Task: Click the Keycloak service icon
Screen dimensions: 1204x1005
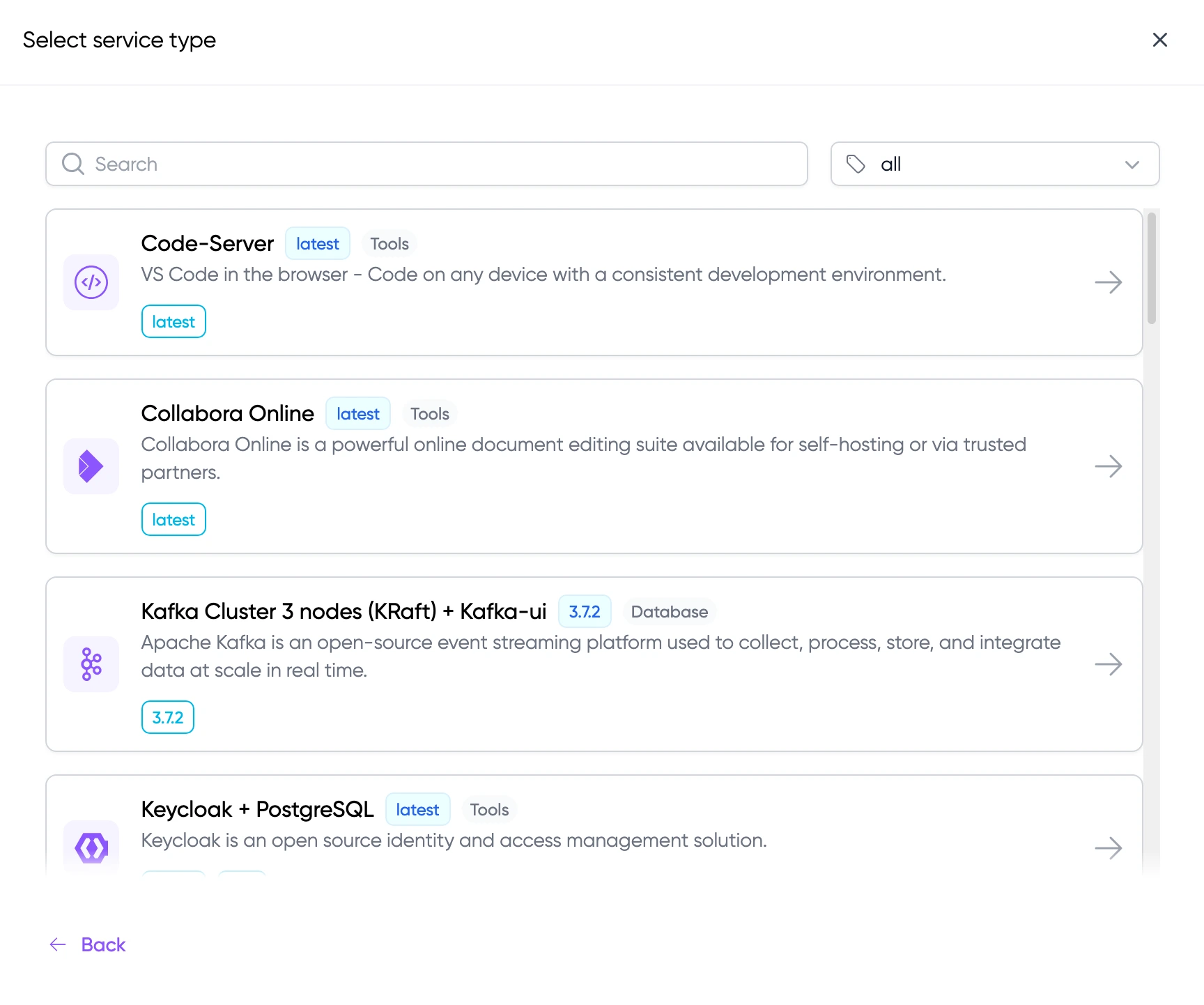Action: pos(91,847)
